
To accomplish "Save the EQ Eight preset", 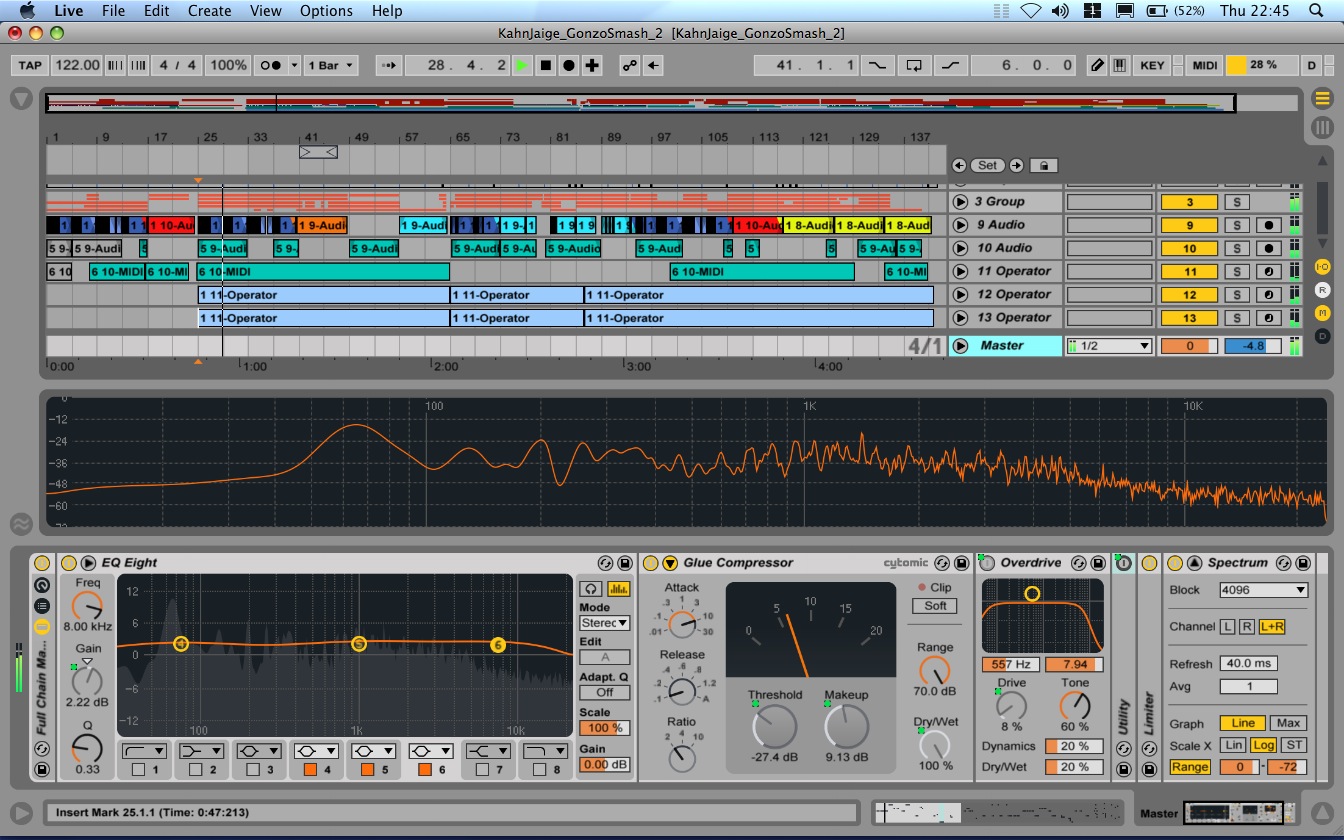I will click(625, 563).
